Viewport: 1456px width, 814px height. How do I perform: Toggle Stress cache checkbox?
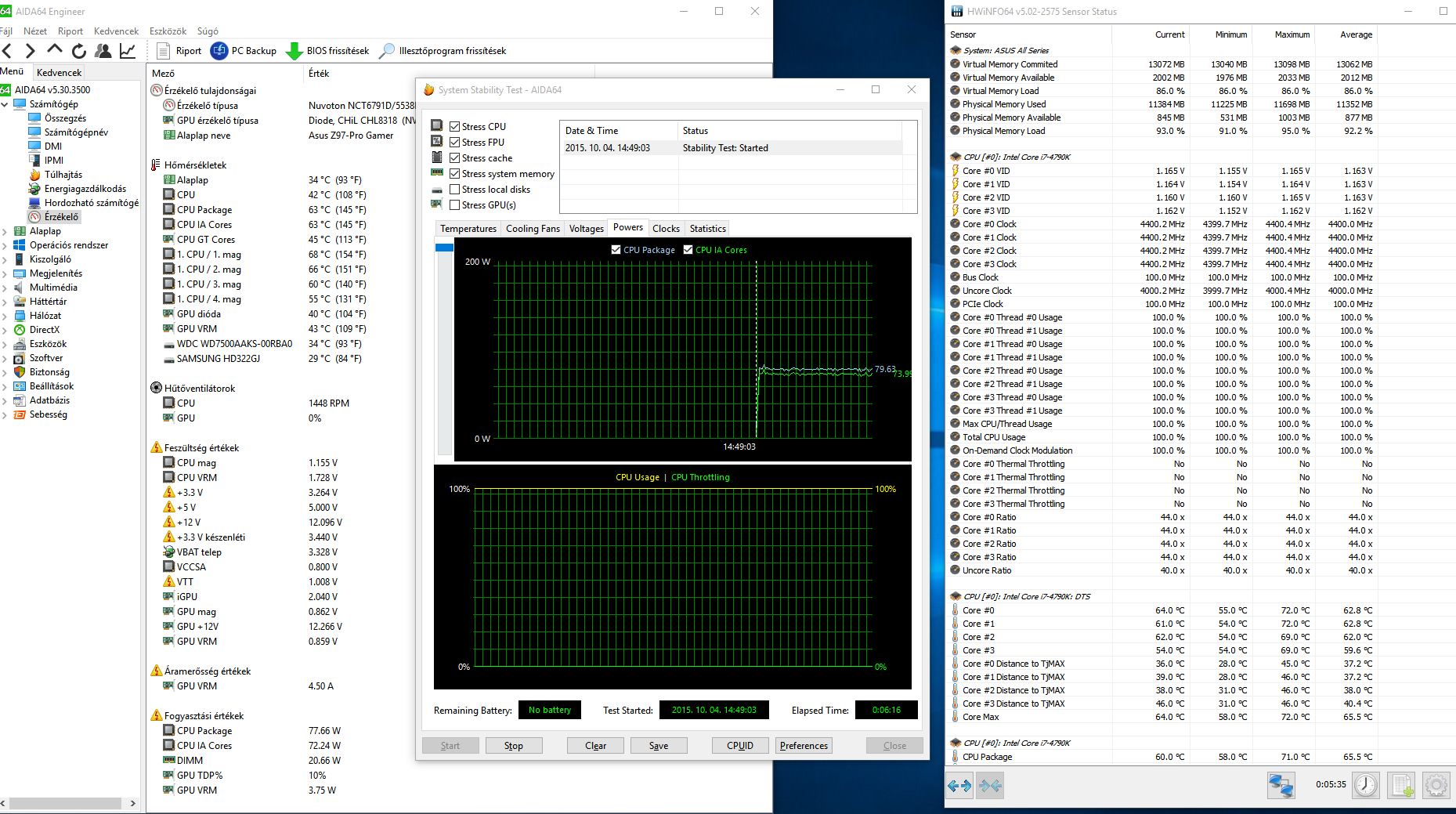[x=454, y=157]
